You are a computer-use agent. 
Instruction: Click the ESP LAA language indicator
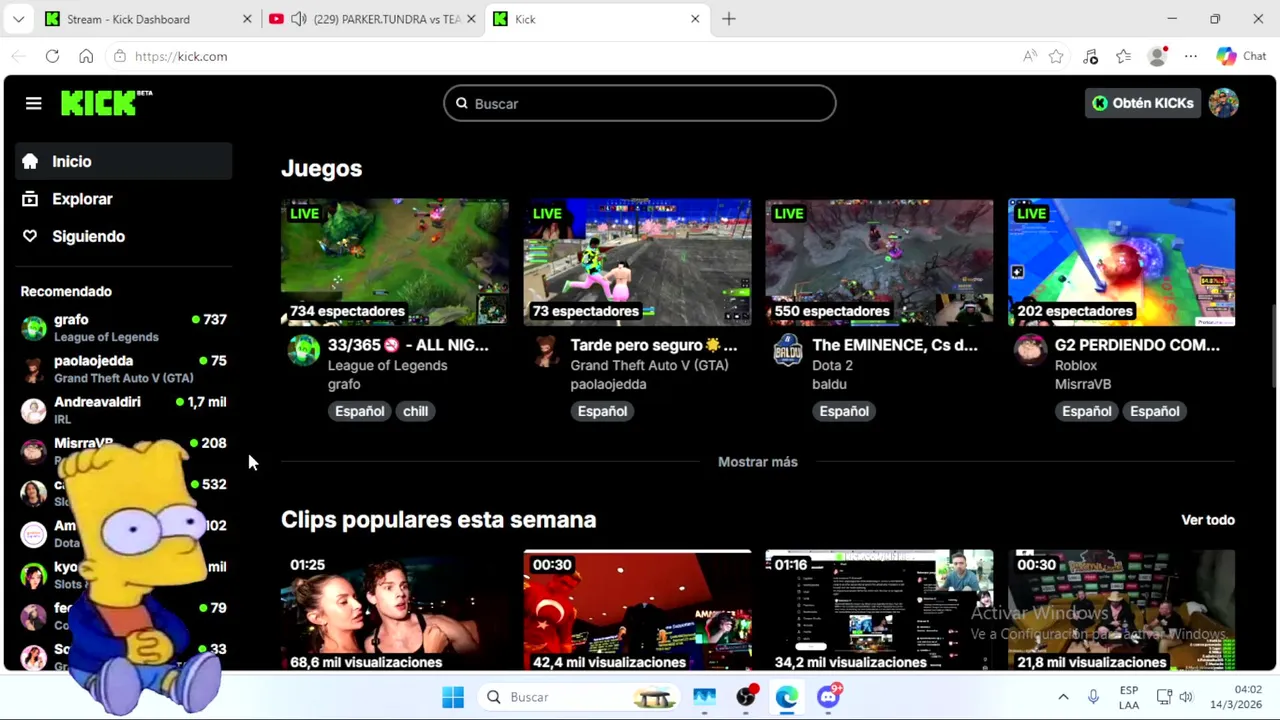[x=1129, y=697]
